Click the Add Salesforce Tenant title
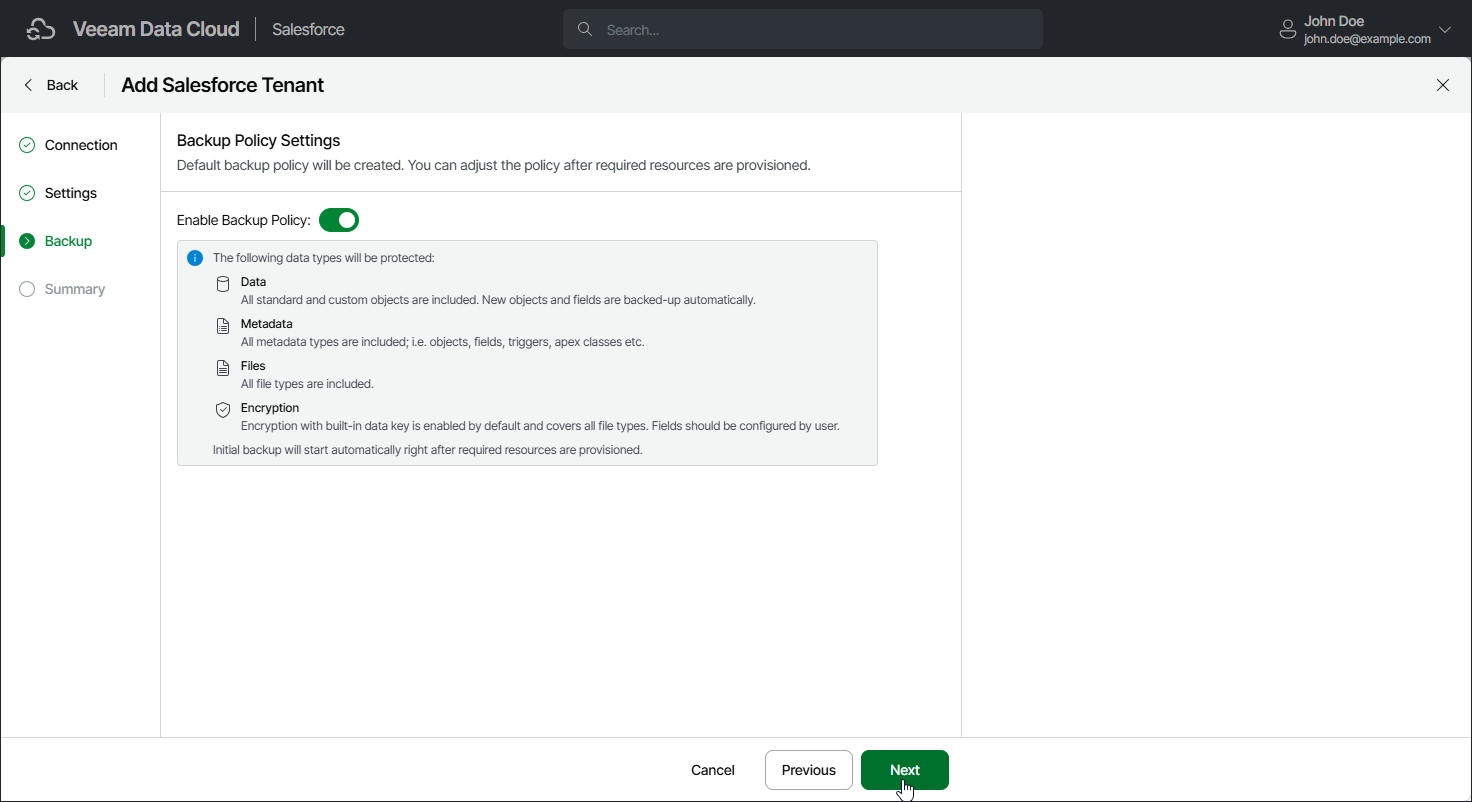Viewport: 1472px width, 802px height. 223,85
